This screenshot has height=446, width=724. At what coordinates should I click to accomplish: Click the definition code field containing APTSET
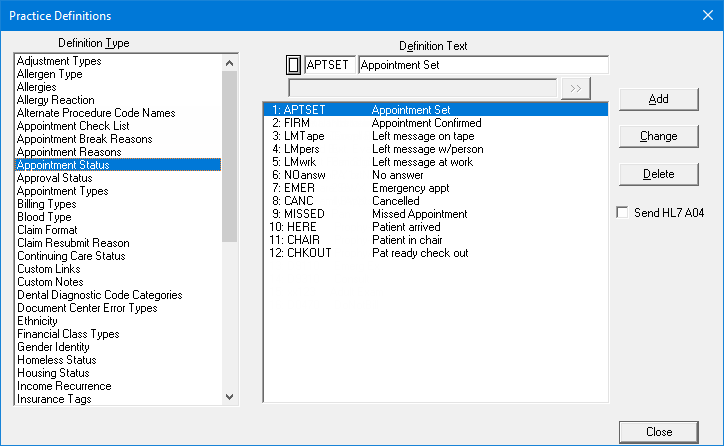(x=329, y=65)
